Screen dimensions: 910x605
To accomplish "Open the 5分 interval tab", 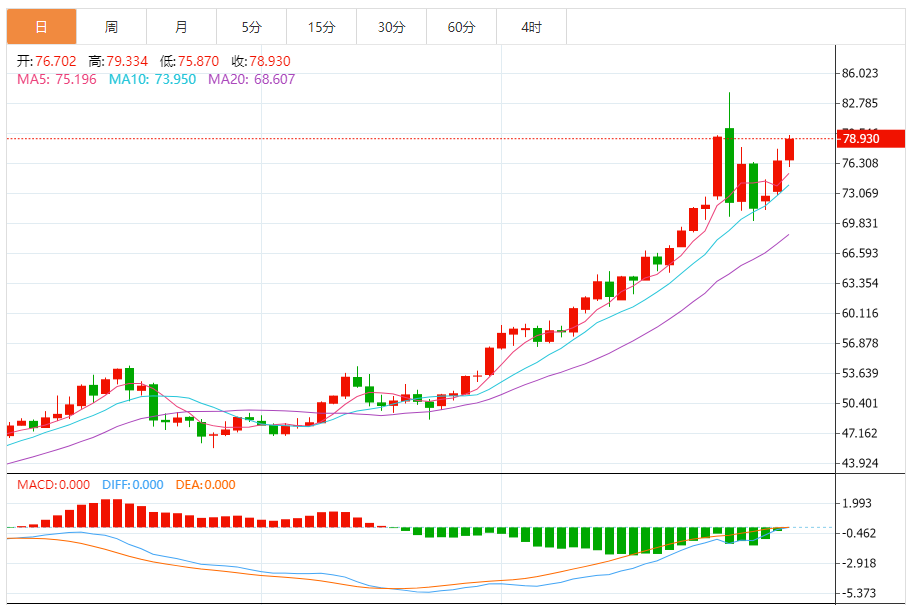I will coord(251,27).
